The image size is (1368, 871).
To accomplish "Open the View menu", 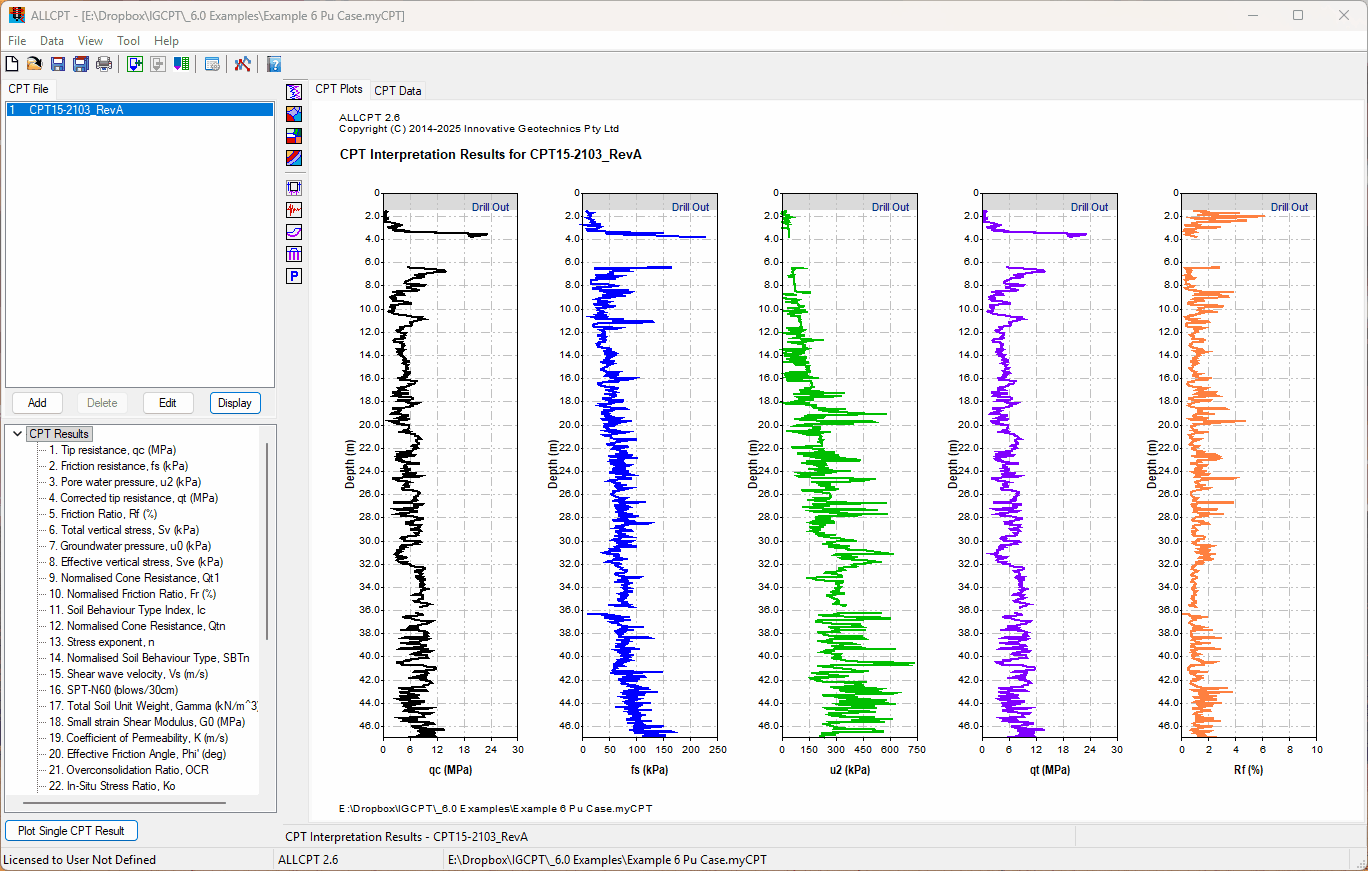I will (90, 41).
